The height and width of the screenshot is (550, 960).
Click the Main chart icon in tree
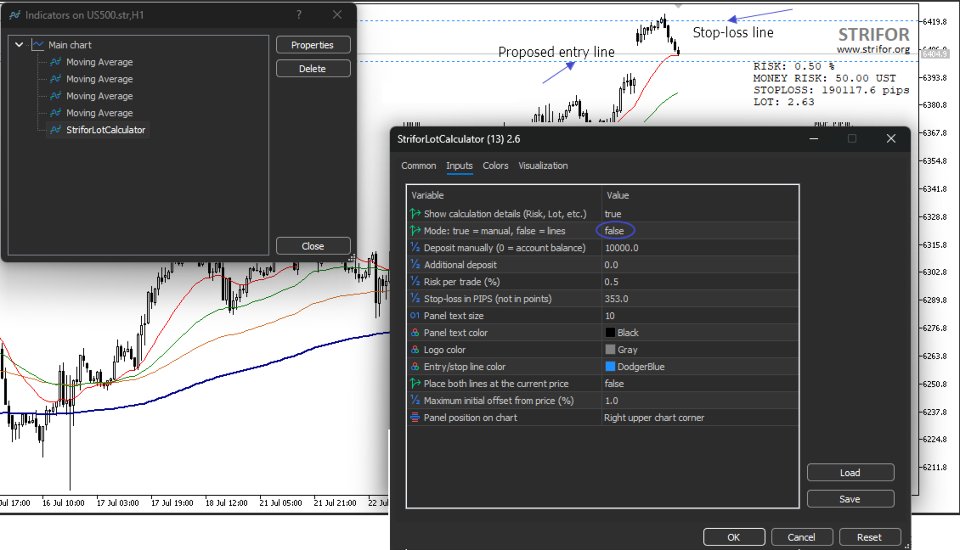(38, 45)
